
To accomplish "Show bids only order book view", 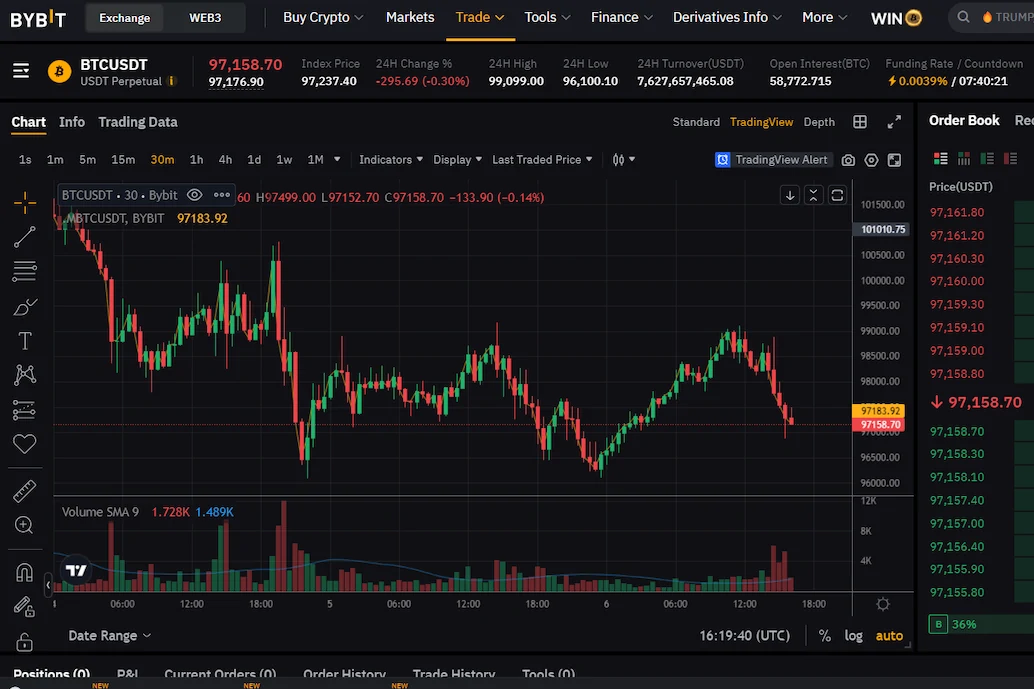I will (987, 158).
